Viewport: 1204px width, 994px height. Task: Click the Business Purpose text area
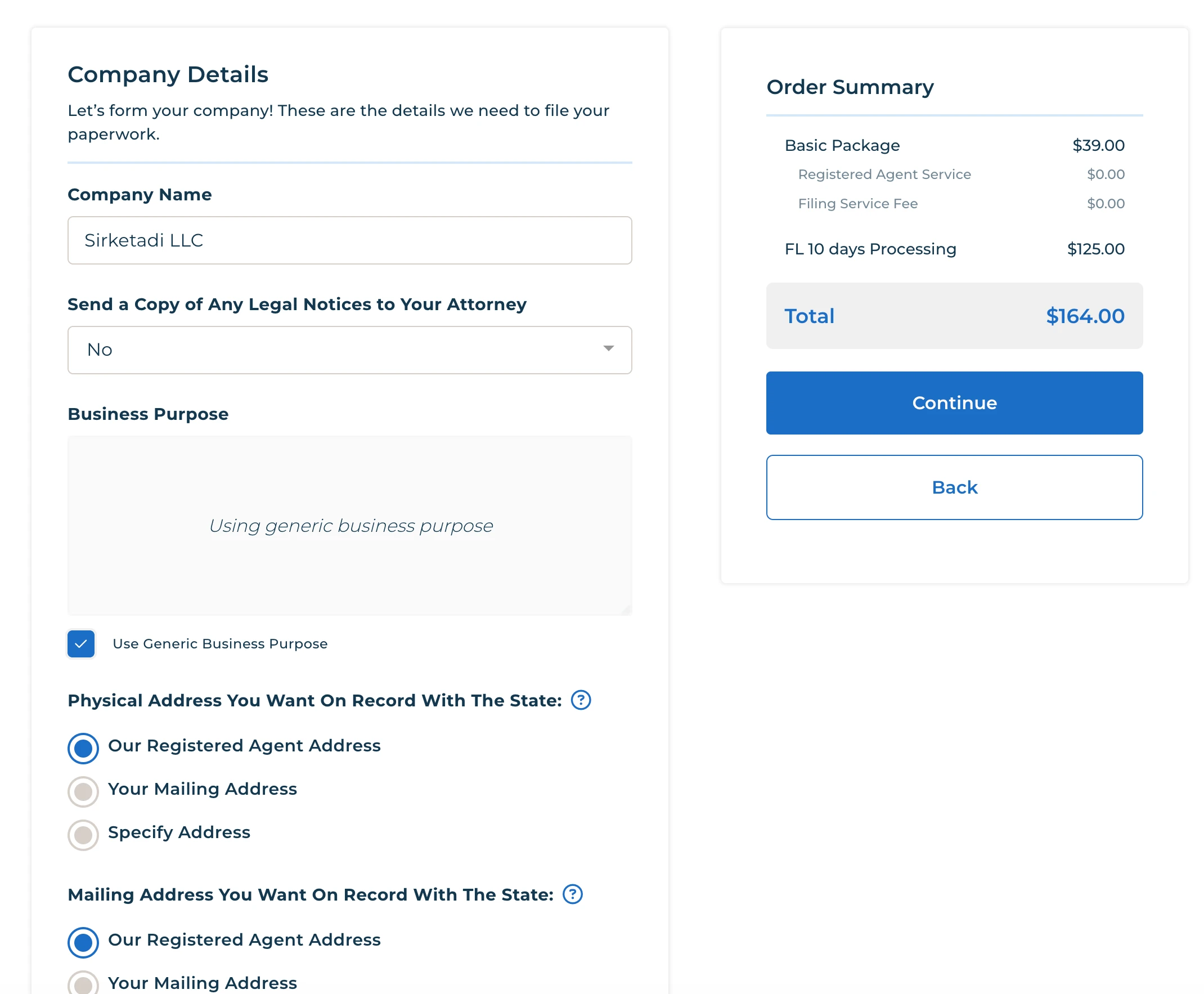[x=349, y=525]
